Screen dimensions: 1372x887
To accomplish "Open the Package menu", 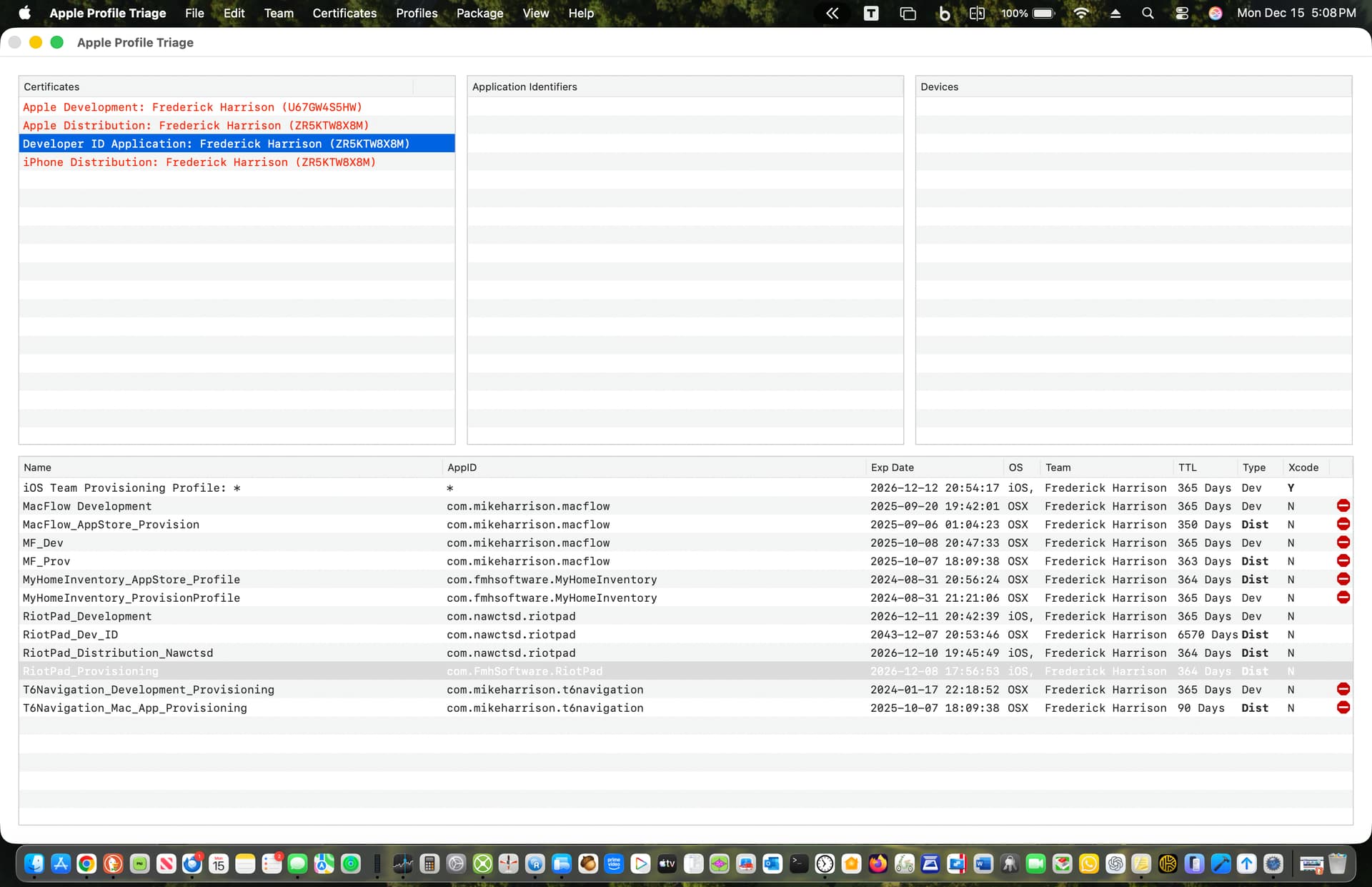I will coord(479,13).
